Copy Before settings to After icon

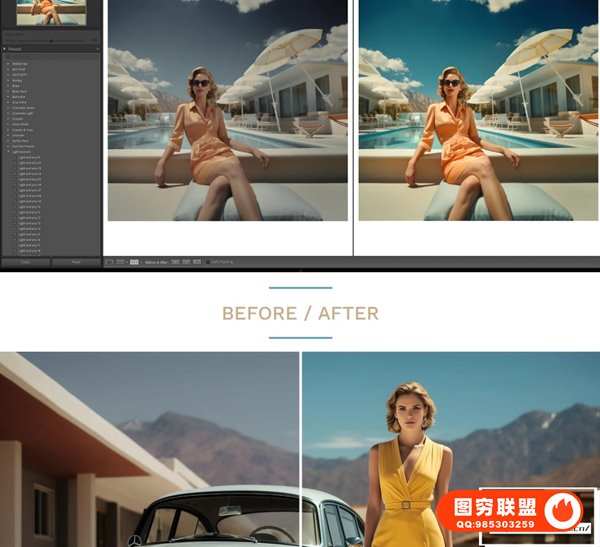point(174,262)
